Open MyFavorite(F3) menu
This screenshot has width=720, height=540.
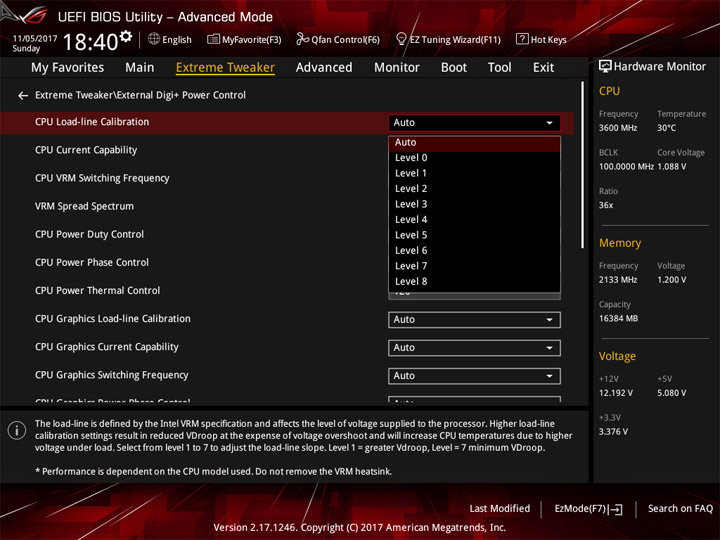pos(244,39)
